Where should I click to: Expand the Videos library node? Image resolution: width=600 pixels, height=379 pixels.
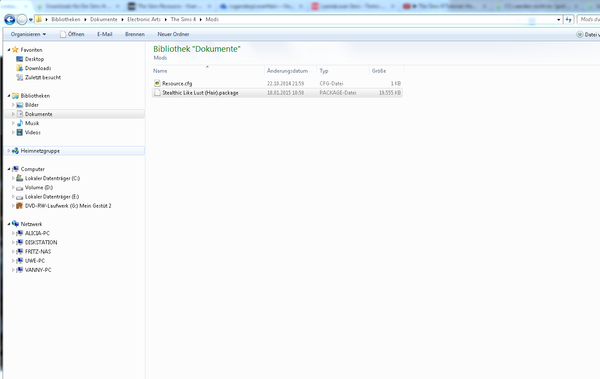pos(13,132)
